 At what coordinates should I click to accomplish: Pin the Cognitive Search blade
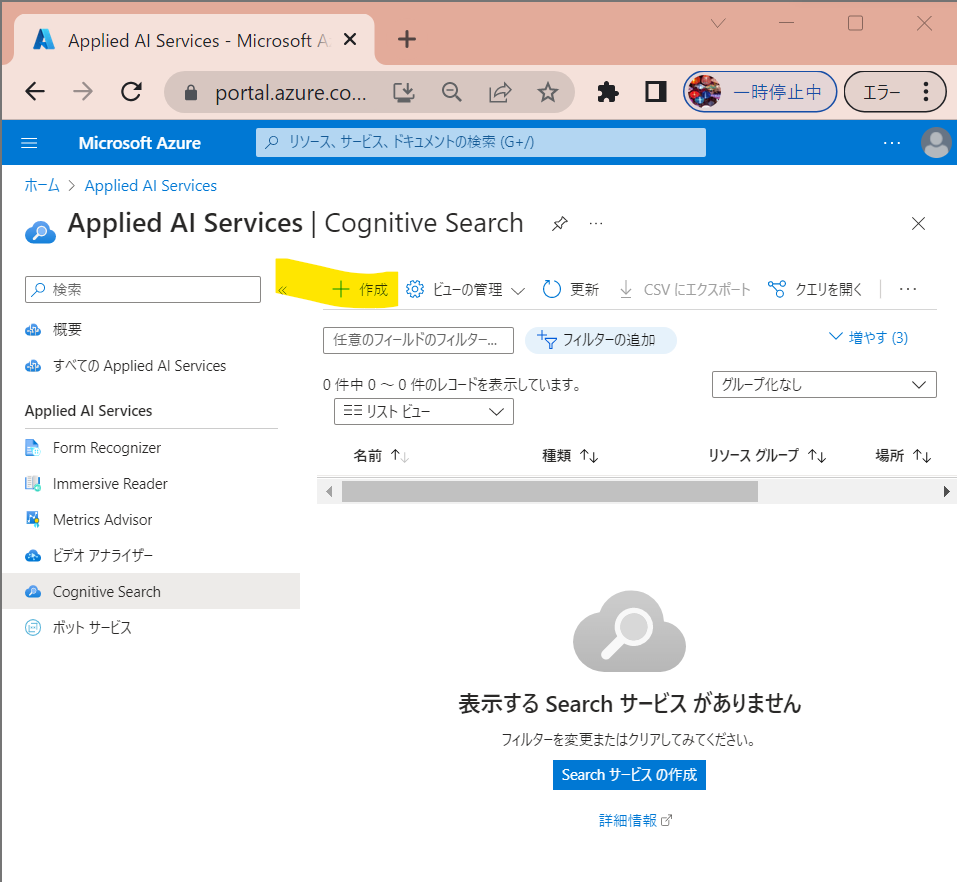[560, 223]
